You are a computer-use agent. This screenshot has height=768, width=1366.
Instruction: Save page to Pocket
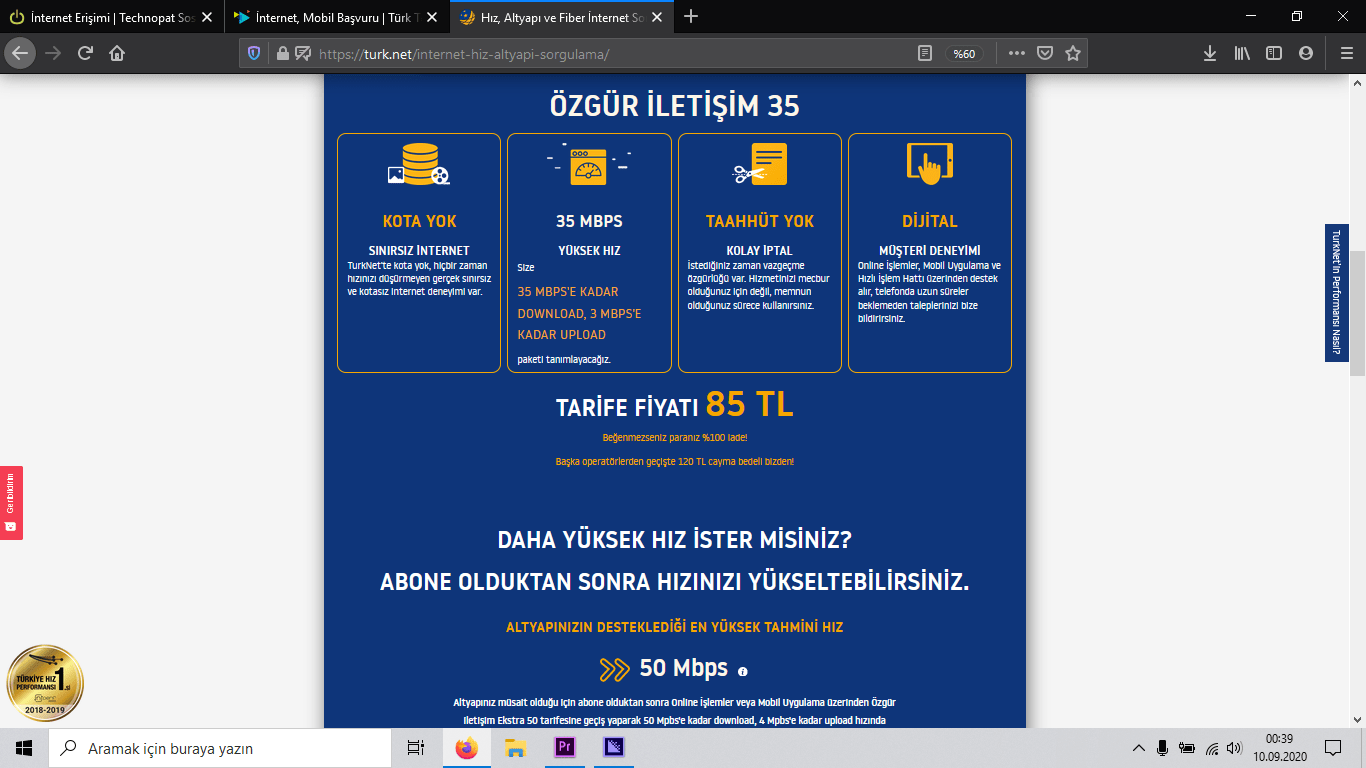coord(1044,54)
